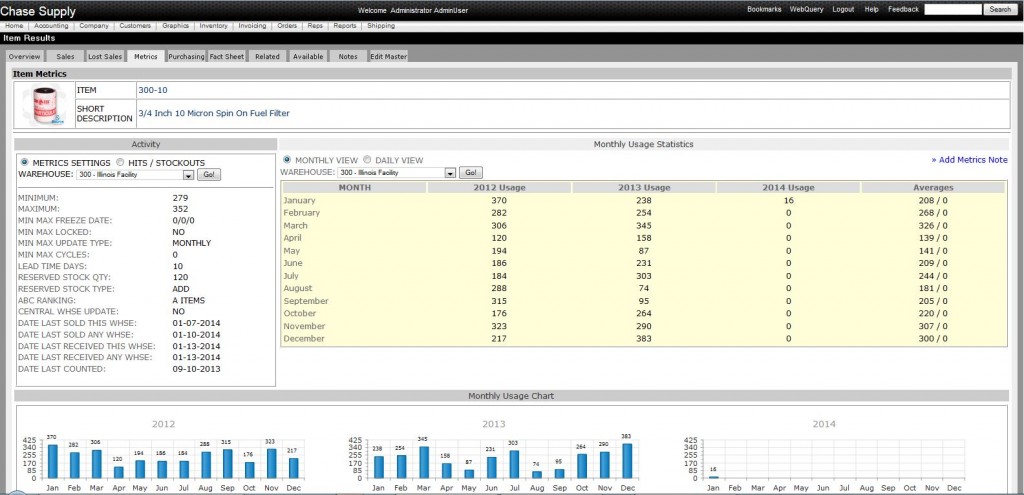1024x495 pixels.
Task: Click the 2014 Usage column header
Action: pyautogui.click(x=788, y=187)
